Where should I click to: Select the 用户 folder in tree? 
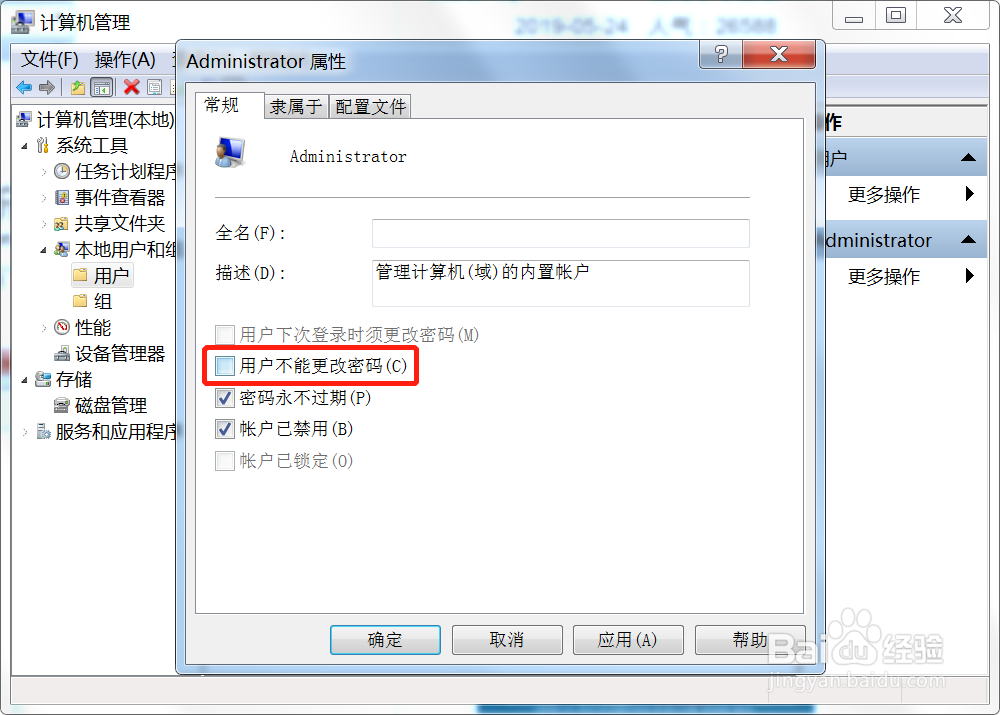click(x=103, y=276)
